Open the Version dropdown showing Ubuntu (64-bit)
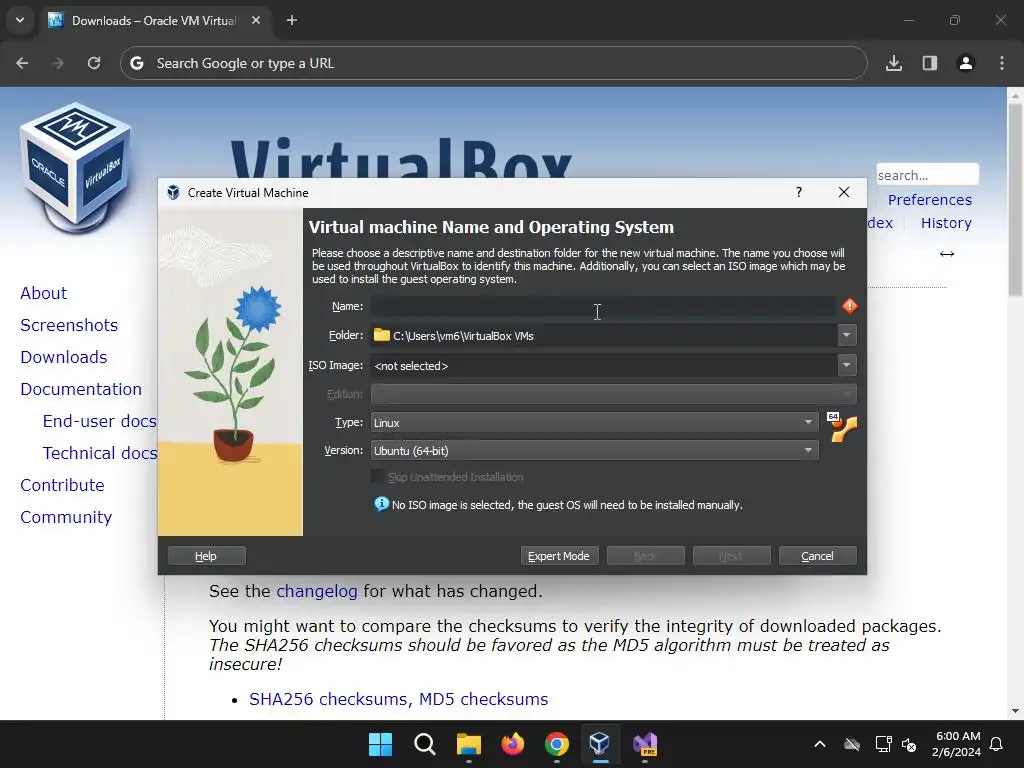Image resolution: width=1024 pixels, height=768 pixels. click(x=594, y=451)
